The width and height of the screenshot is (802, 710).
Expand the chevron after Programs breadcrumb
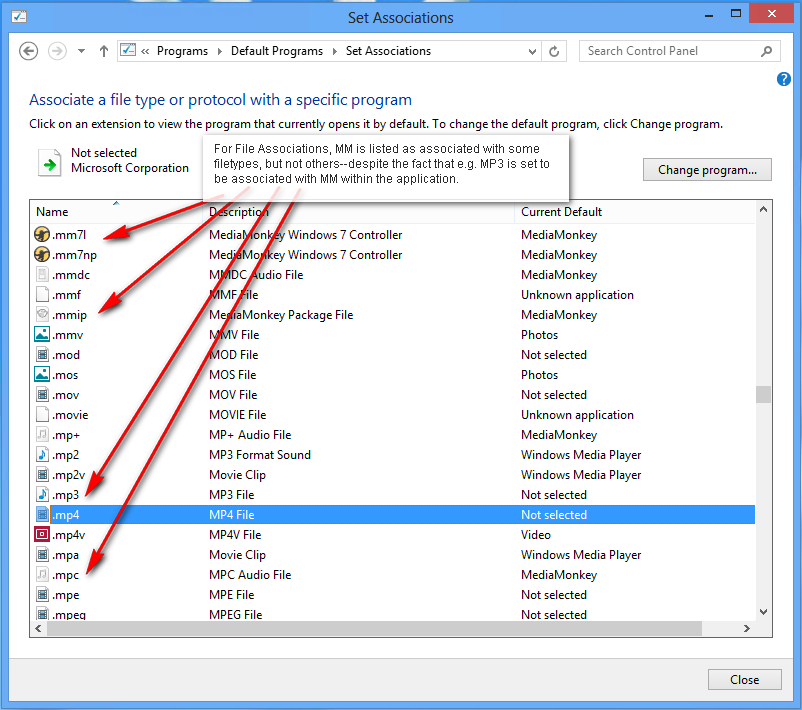click(x=219, y=51)
